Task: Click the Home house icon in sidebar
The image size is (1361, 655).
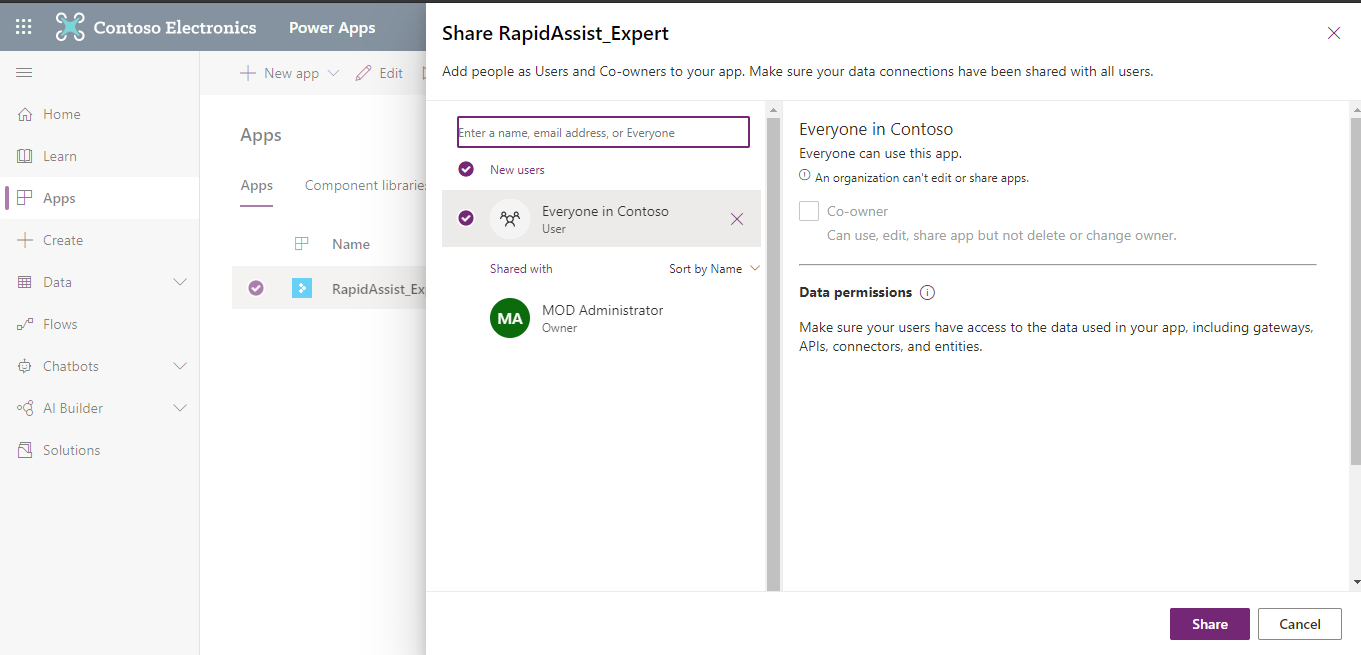Action: tap(25, 114)
